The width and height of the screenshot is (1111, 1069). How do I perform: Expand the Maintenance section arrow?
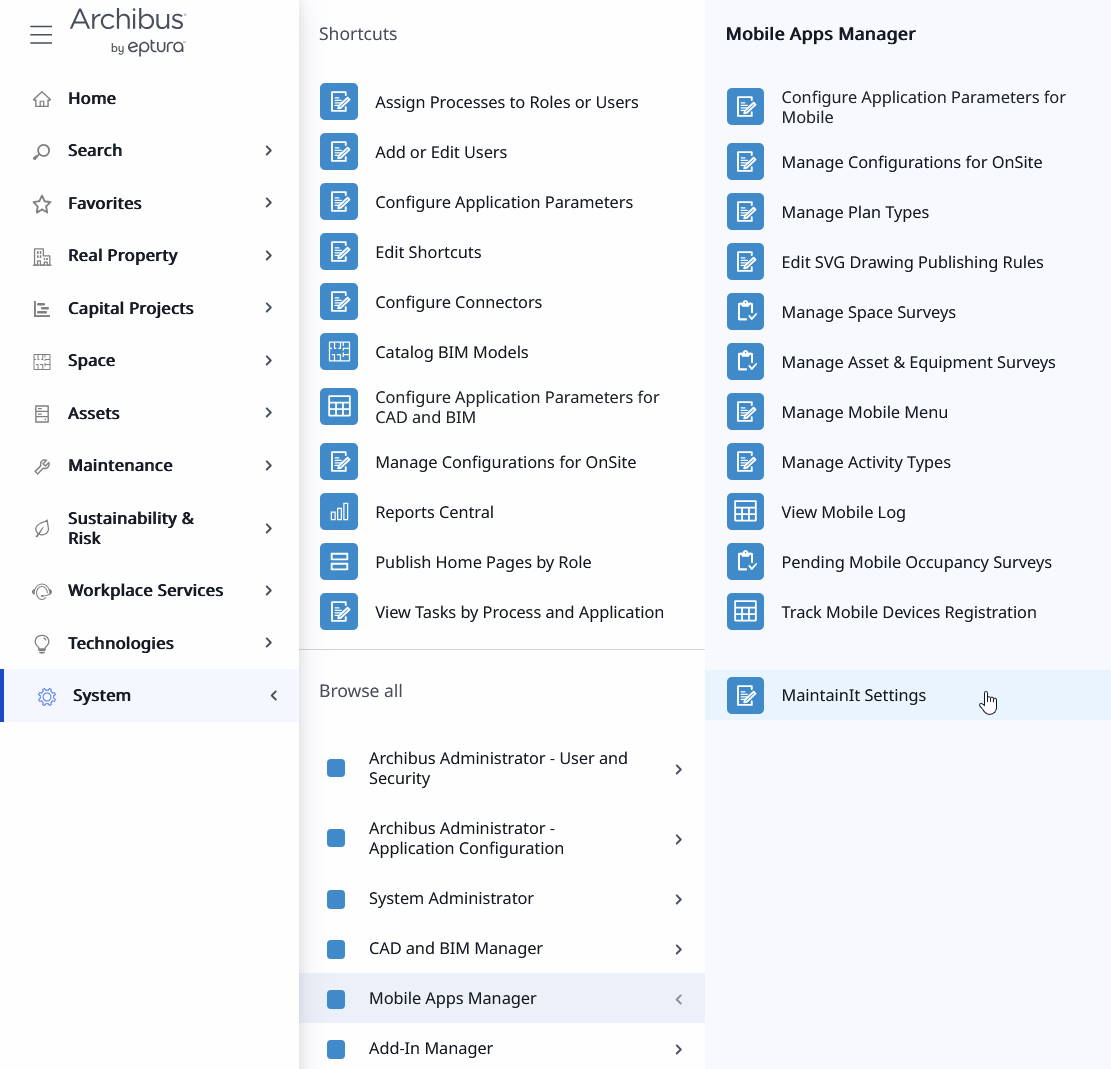click(x=268, y=466)
